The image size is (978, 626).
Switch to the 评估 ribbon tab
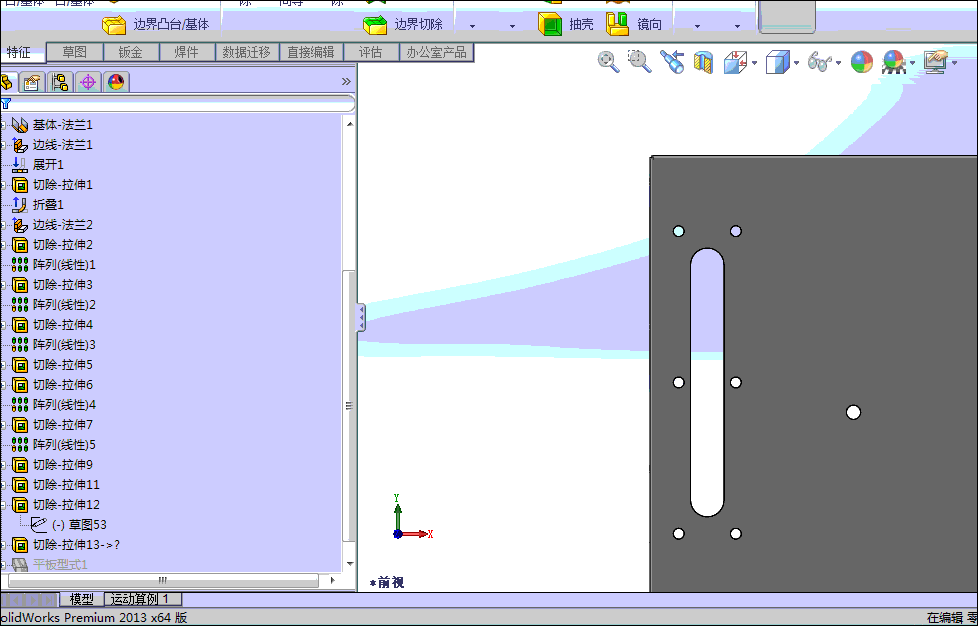tap(370, 52)
